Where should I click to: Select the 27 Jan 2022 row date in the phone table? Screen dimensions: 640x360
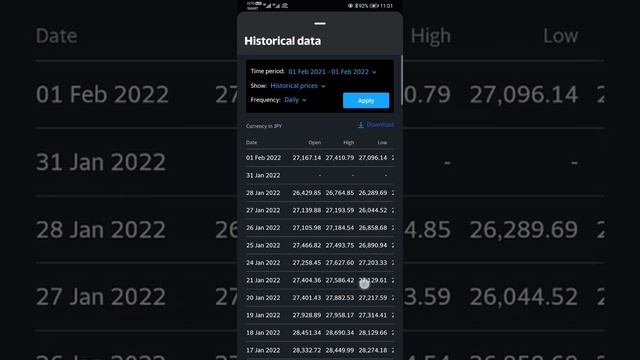tap(263, 210)
